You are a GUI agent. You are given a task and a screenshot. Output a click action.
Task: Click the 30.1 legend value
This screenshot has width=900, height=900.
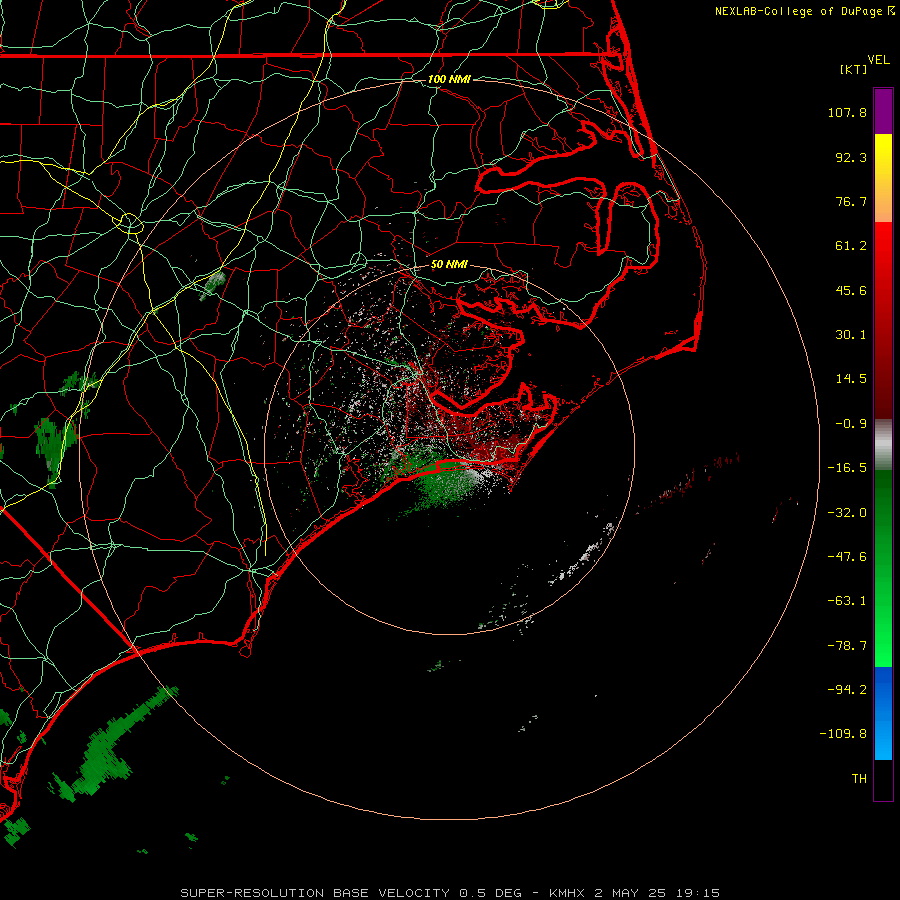point(851,335)
